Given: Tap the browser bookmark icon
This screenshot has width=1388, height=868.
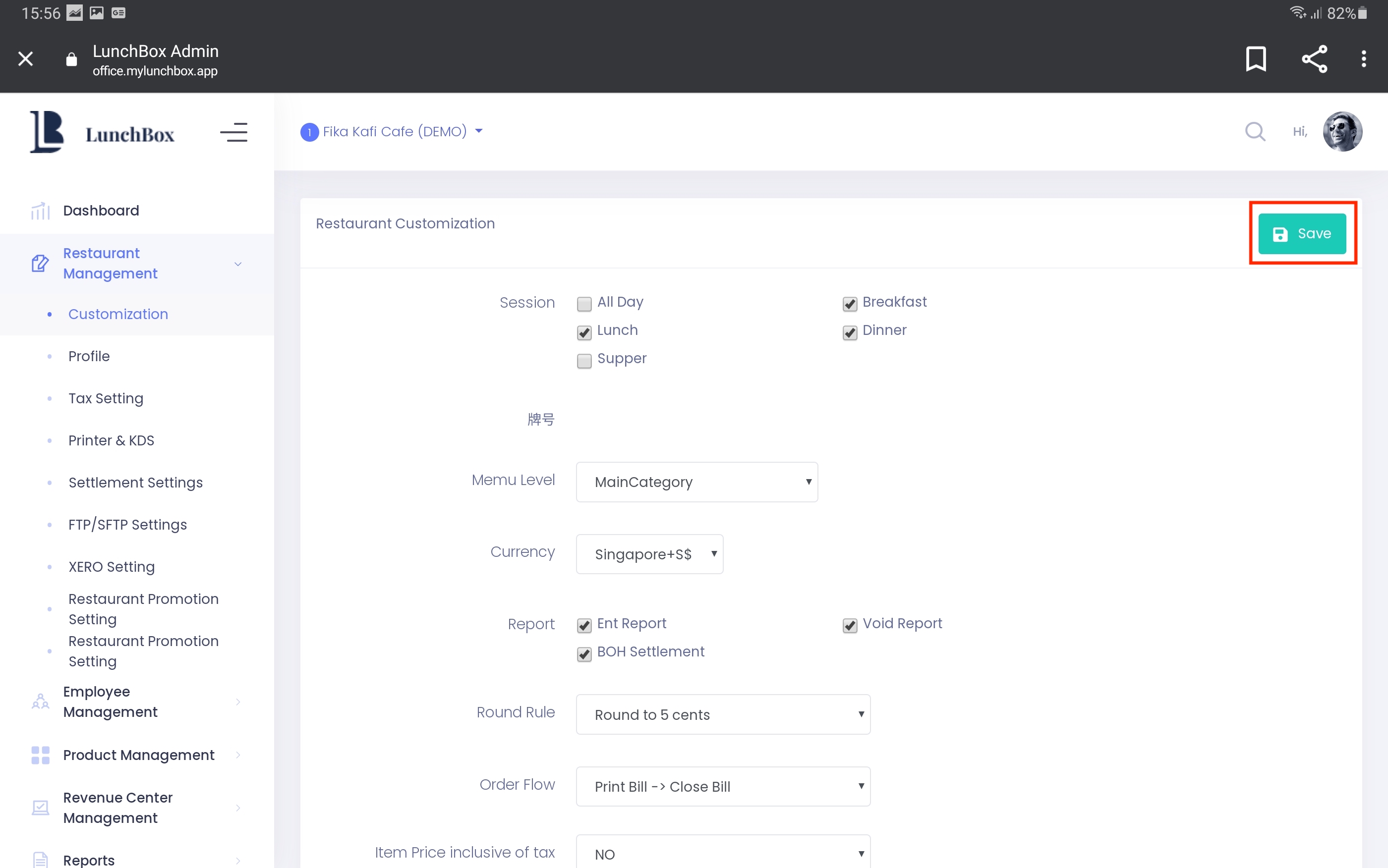Looking at the screenshot, I should click(1255, 59).
